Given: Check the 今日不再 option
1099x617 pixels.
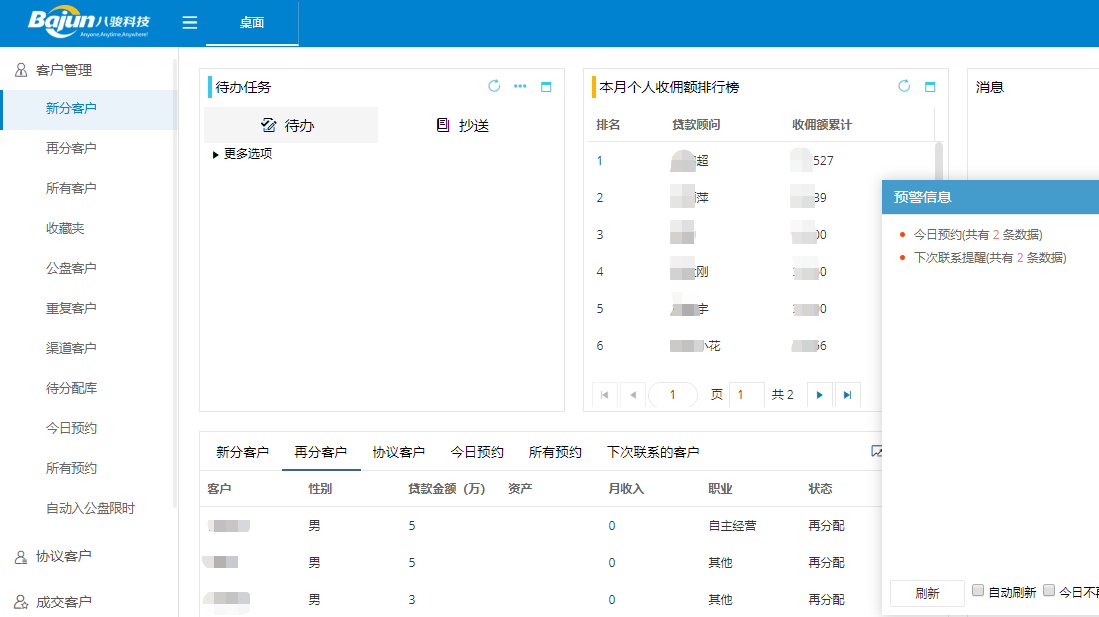Looking at the screenshot, I should (x=1048, y=592).
